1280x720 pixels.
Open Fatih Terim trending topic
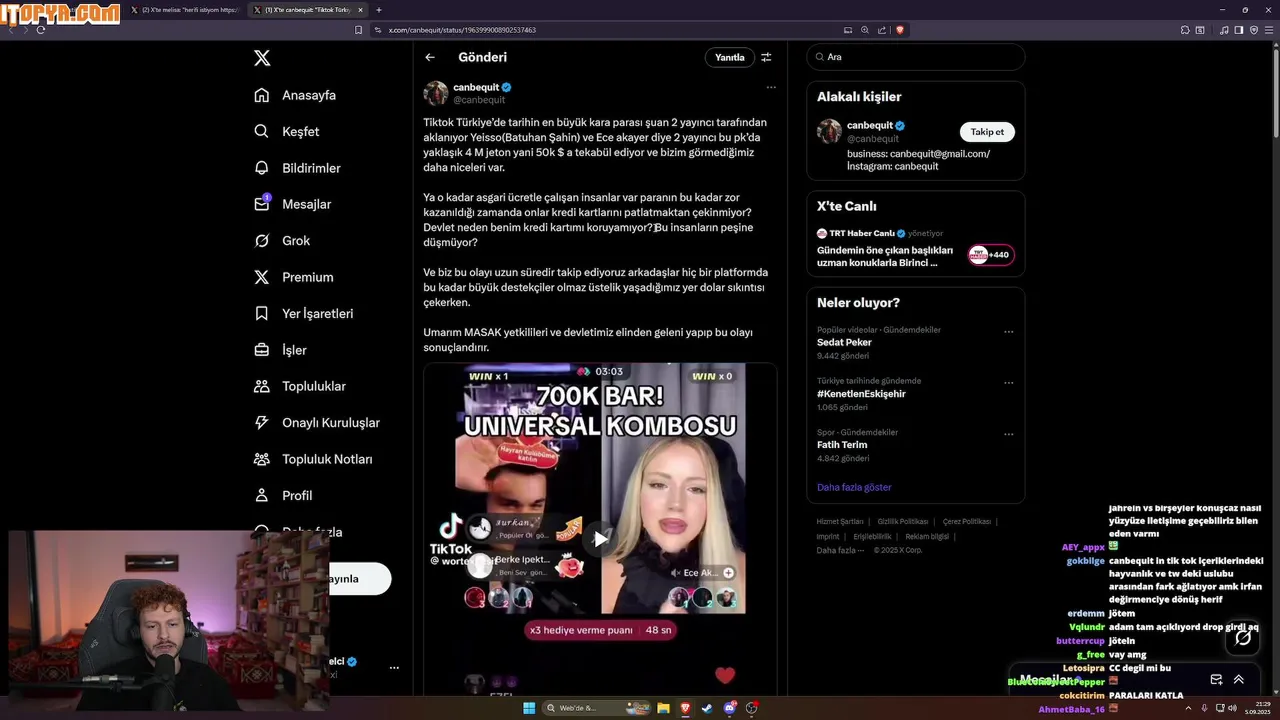point(842,445)
